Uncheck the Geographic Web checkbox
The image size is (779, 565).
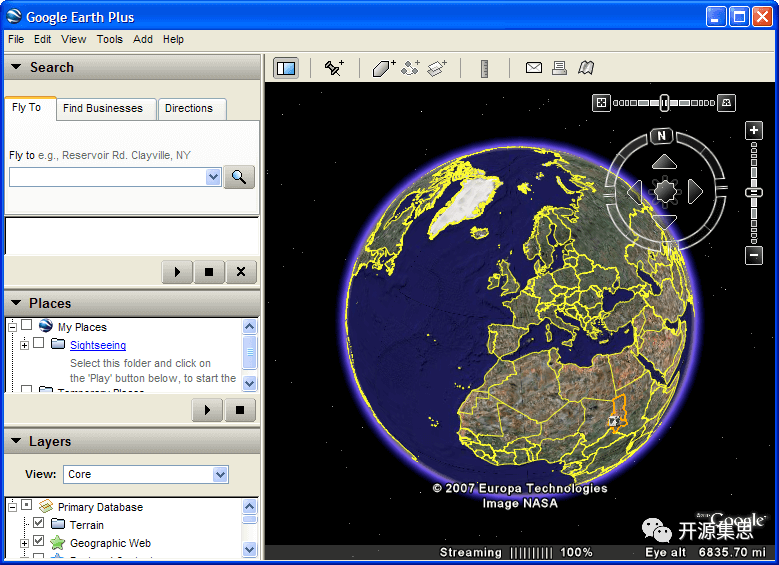pos(39,541)
